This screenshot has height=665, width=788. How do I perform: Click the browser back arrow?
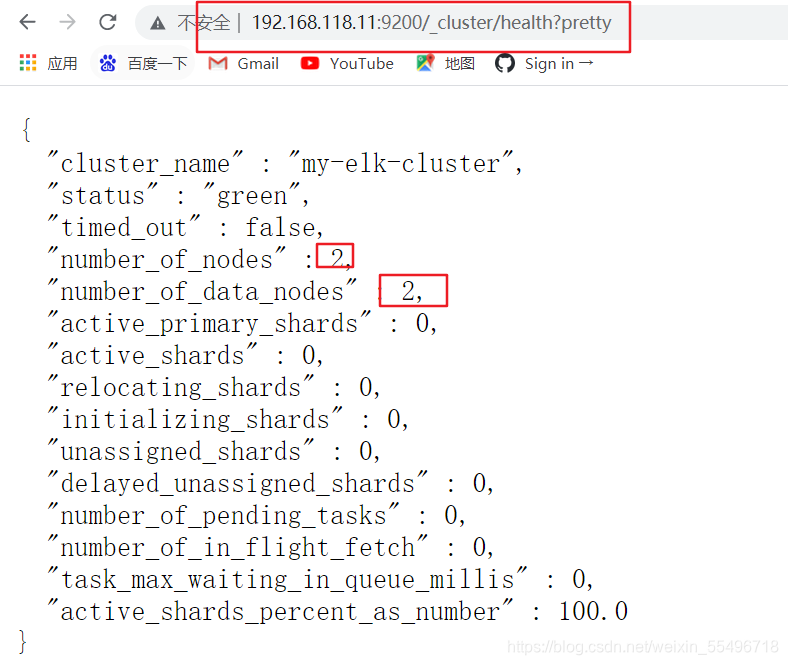click(28, 22)
